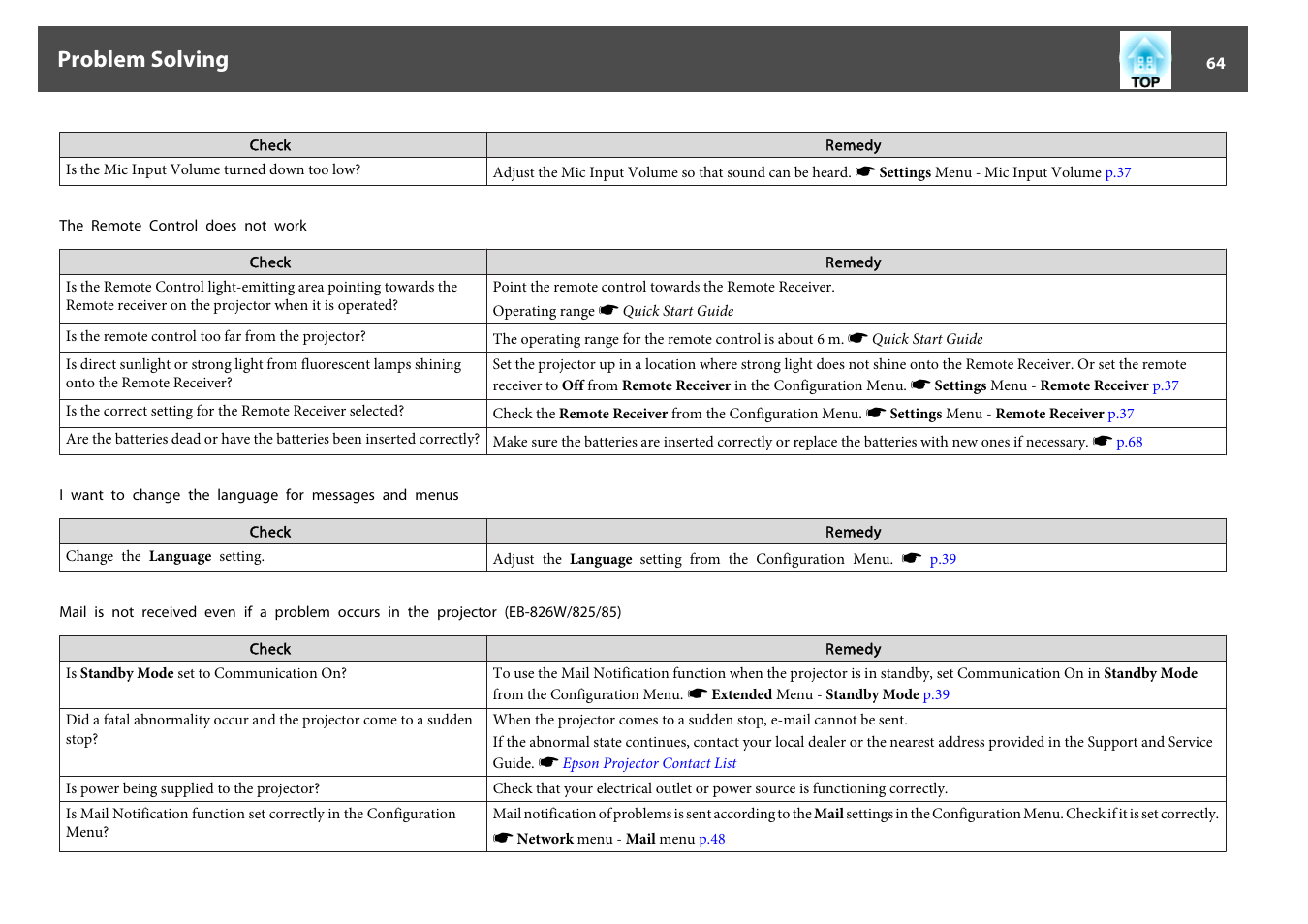
Task: Select heading 'Mail is not received even if a problem occurs'
Action: coord(340,612)
